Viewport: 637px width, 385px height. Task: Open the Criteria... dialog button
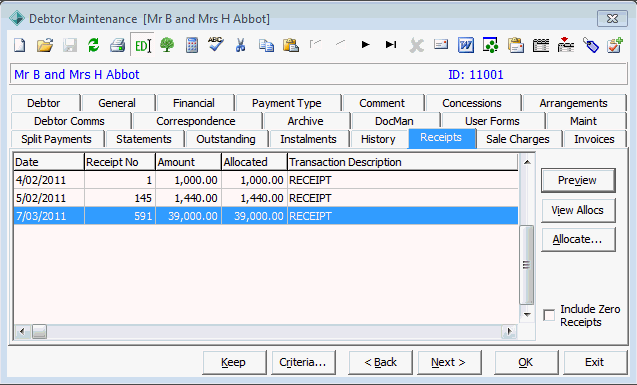point(303,362)
